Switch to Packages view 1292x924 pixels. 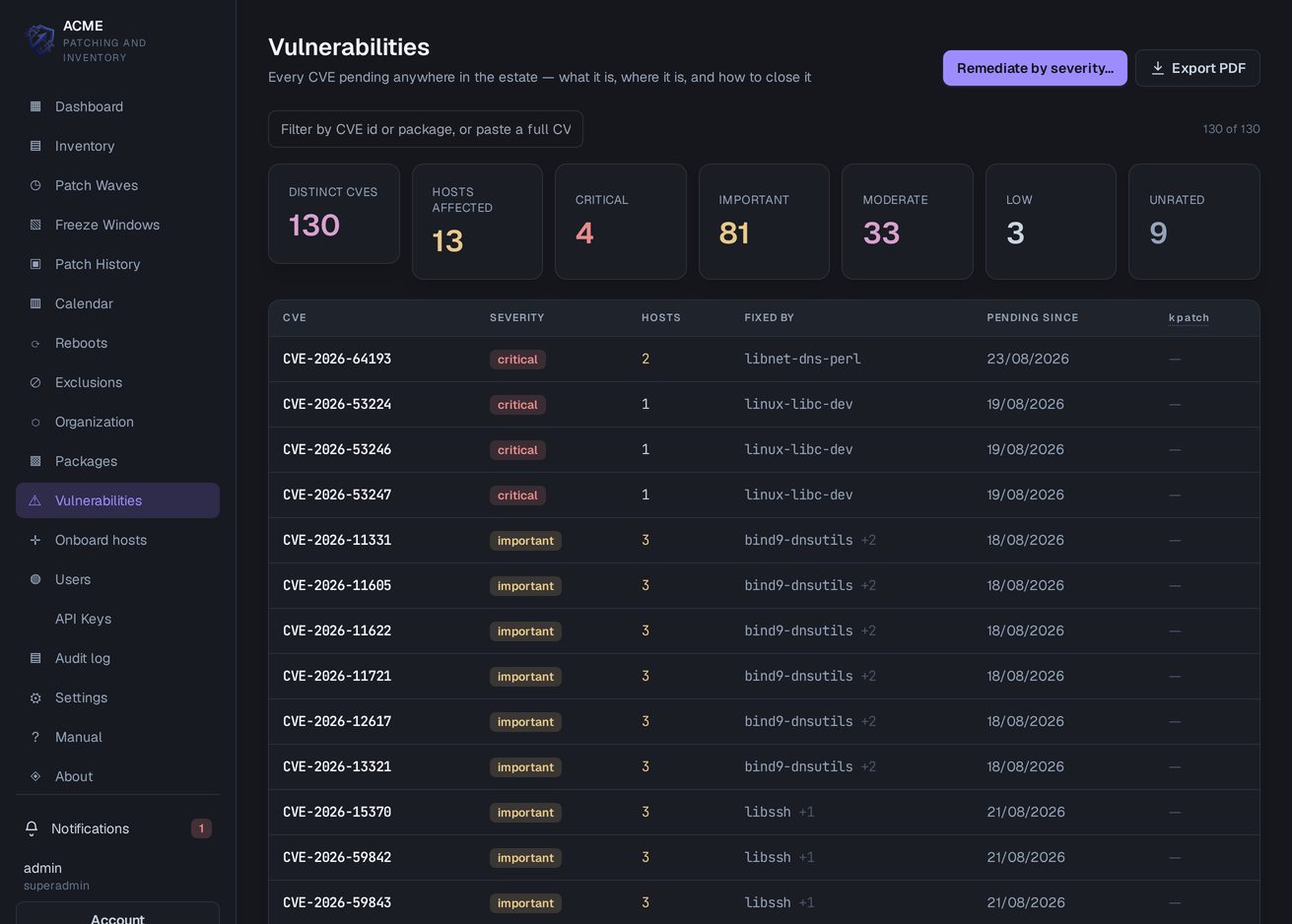tap(117, 461)
